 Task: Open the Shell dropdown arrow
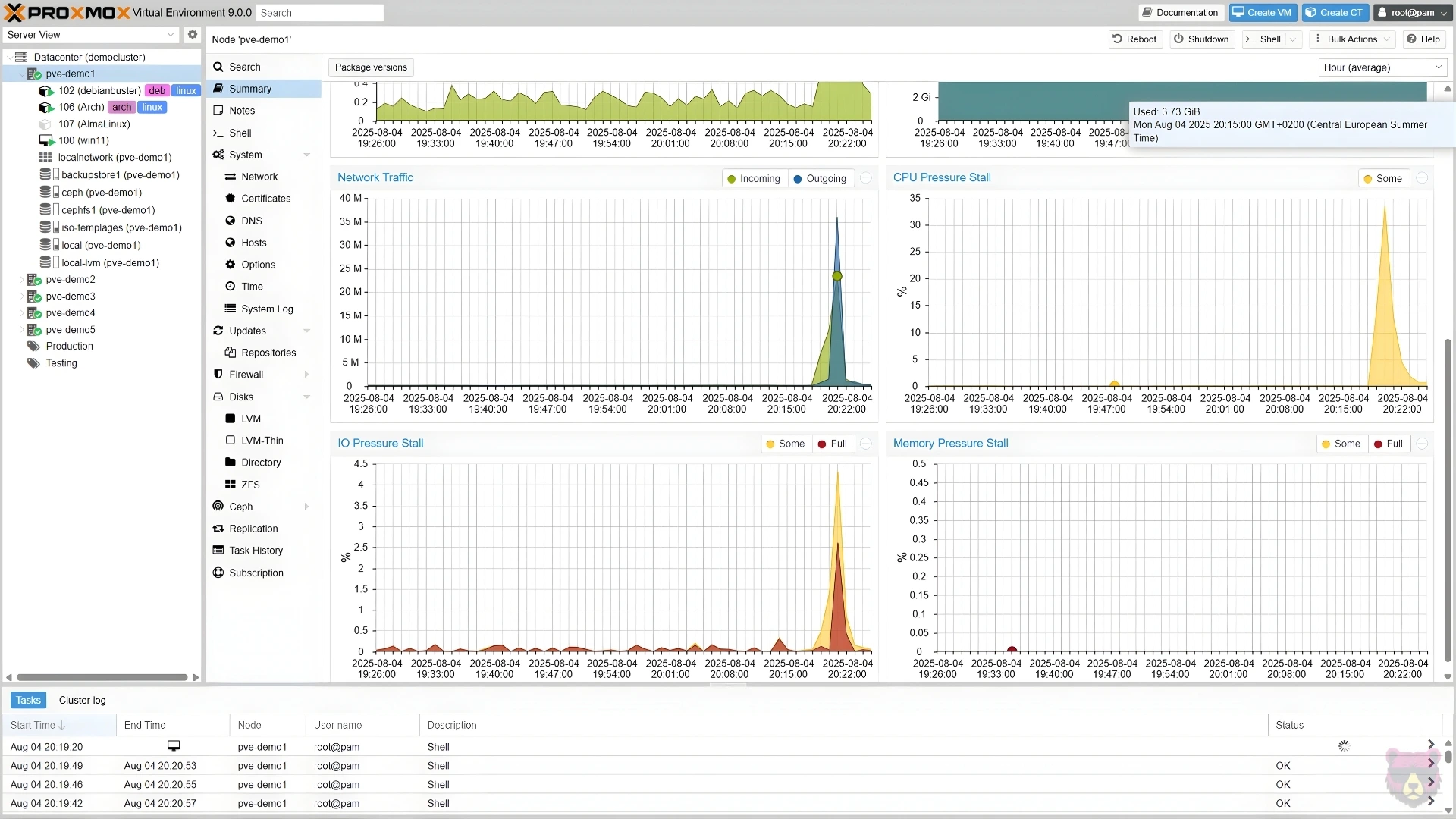[x=1294, y=39]
